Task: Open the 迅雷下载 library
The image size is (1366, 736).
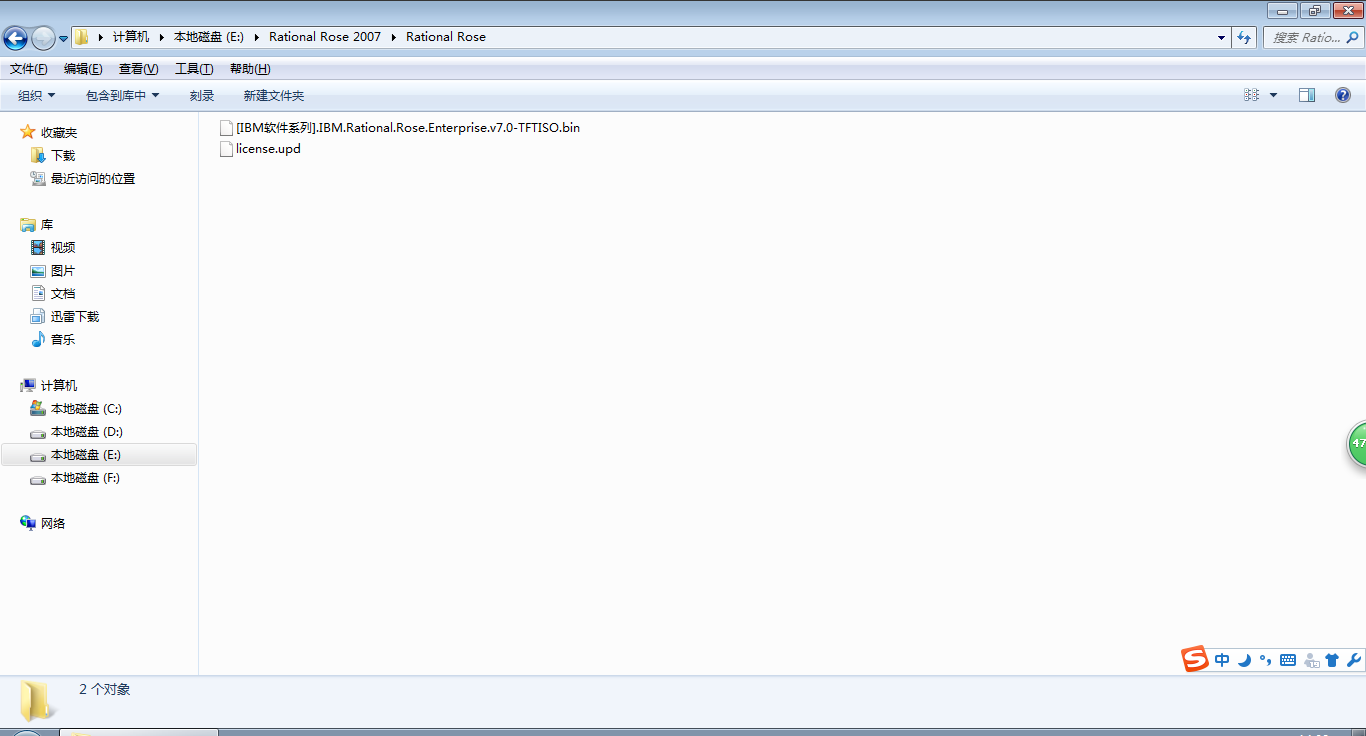Action: pyautogui.click(x=75, y=316)
